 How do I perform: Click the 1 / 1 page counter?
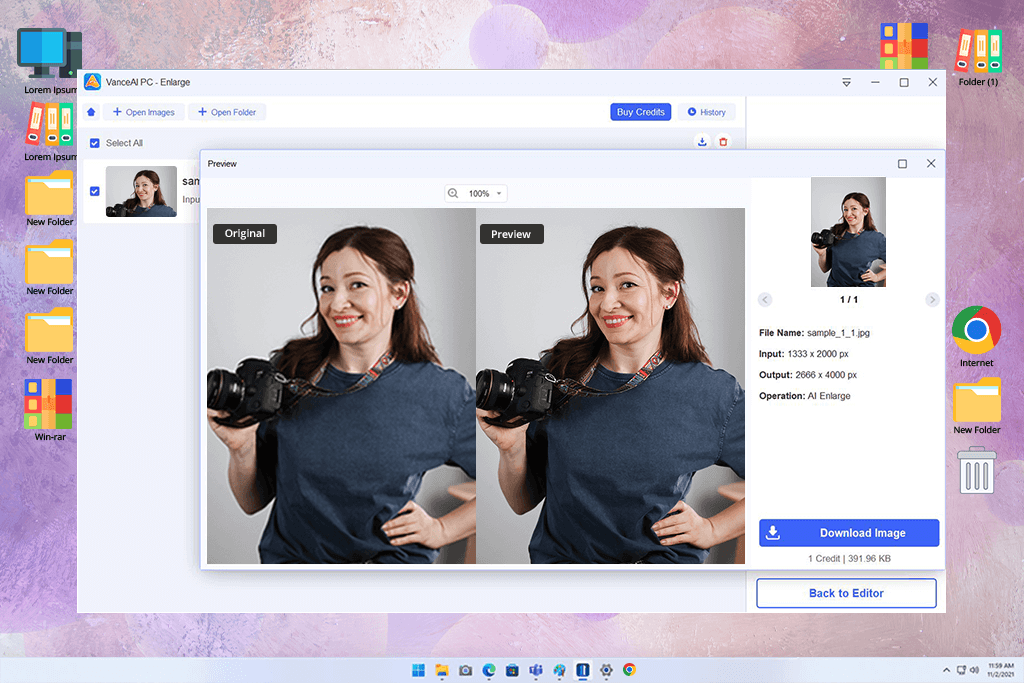click(848, 300)
